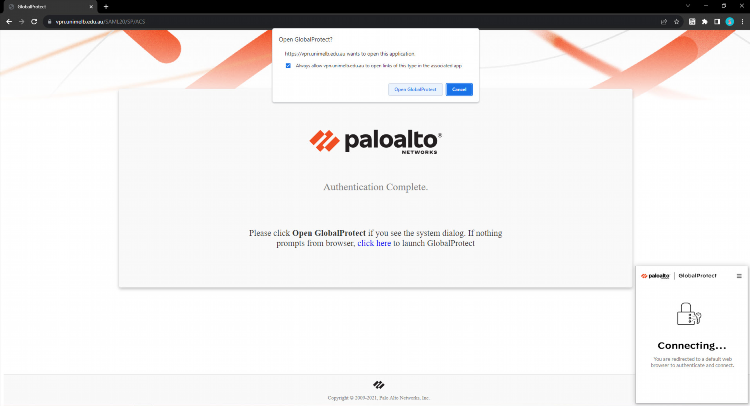
Task: Toggle the browser side panel
Action: pyautogui.click(x=717, y=22)
